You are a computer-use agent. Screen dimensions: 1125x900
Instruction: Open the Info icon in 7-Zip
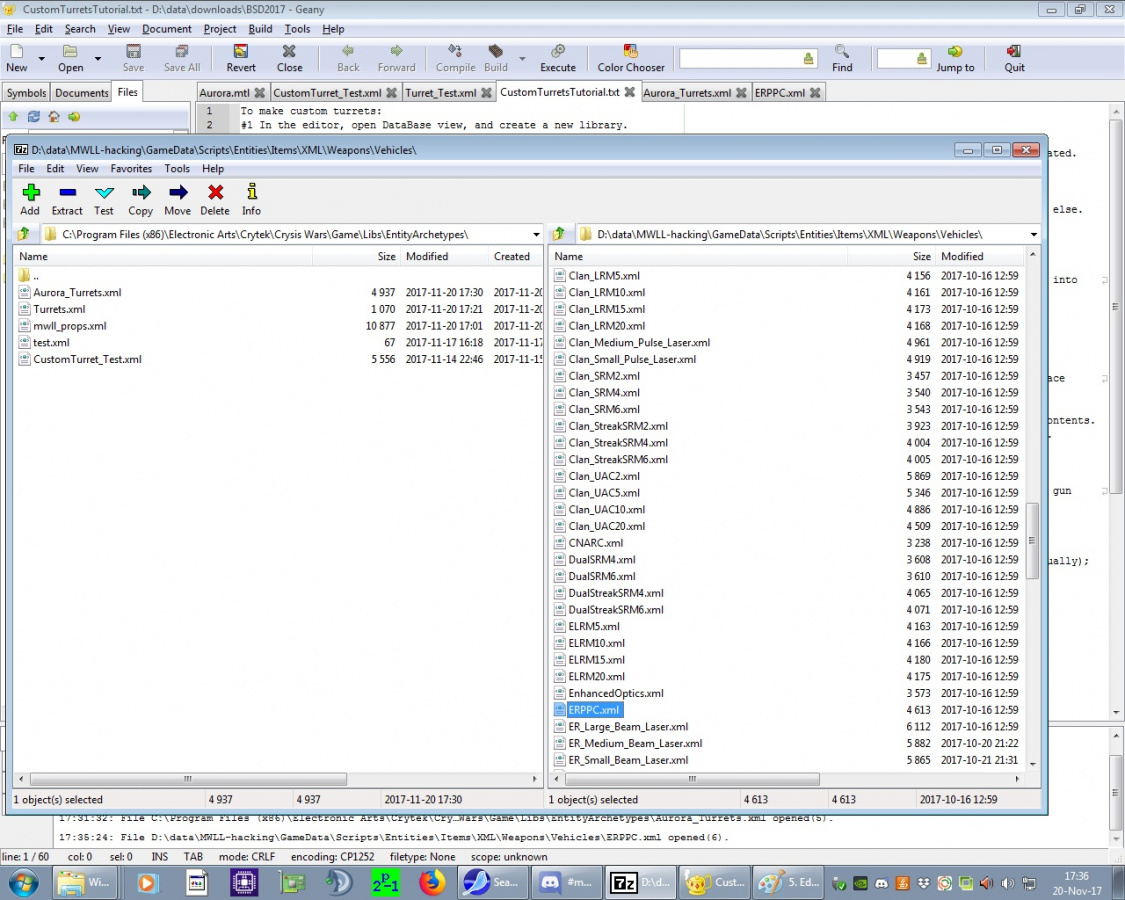pos(251,193)
